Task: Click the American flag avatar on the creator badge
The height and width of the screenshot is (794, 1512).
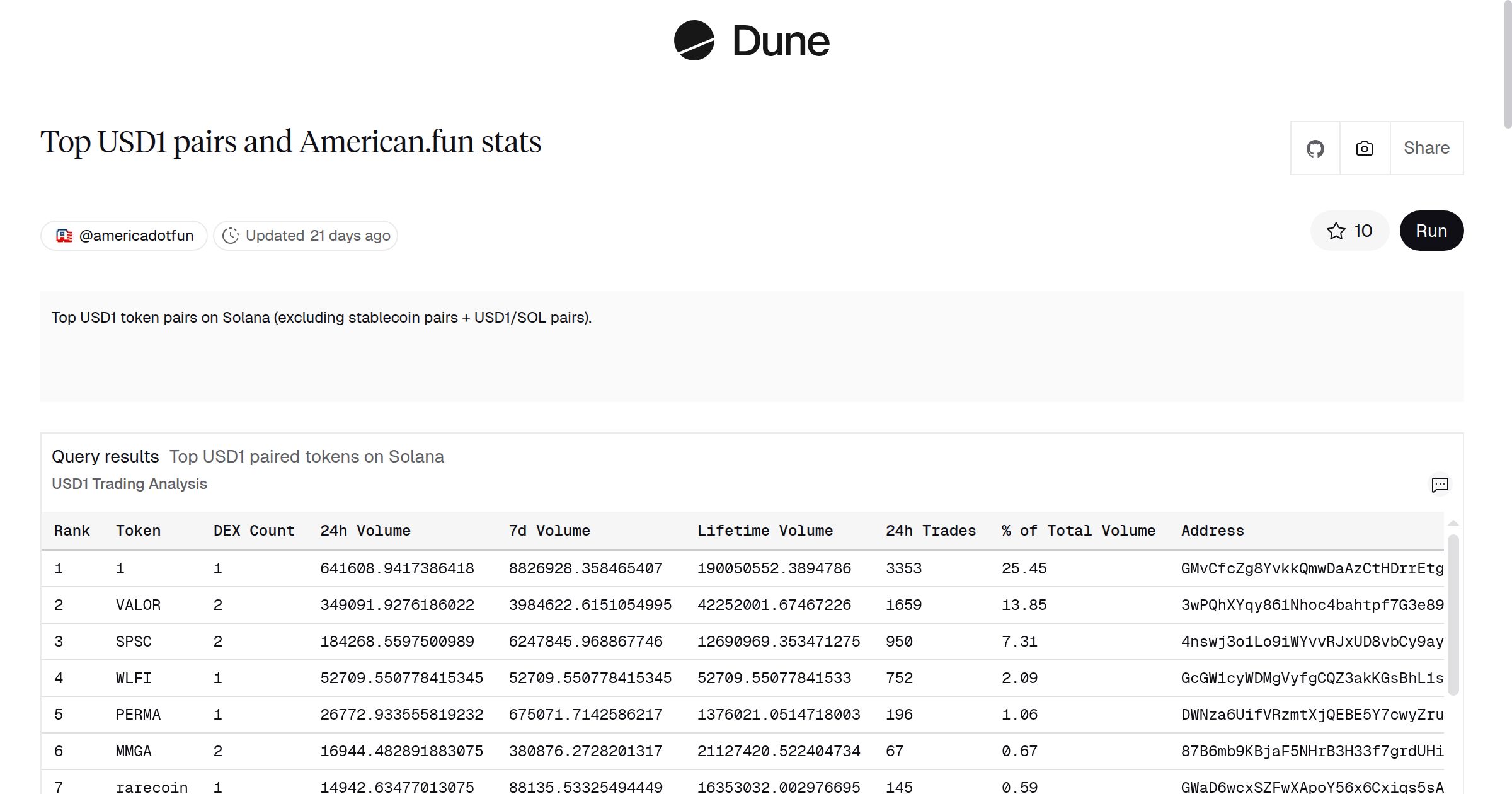Action: pyautogui.click(x=64, y=235)
